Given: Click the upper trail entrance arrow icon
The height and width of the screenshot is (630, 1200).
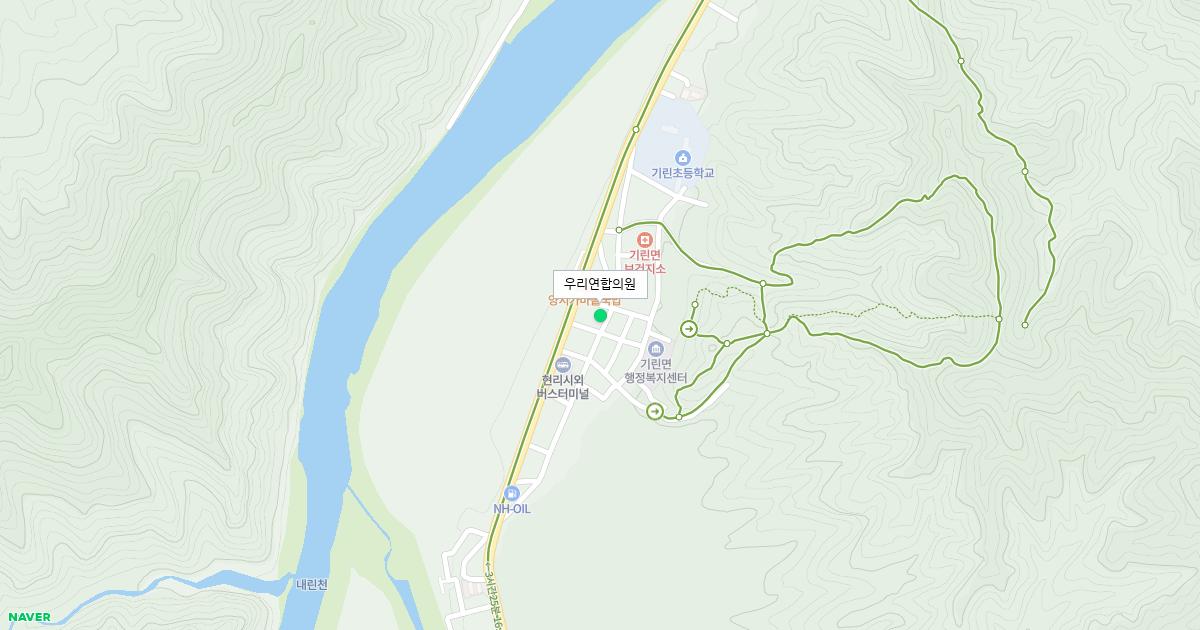Looking at the screenshot, I should point(689,329).
